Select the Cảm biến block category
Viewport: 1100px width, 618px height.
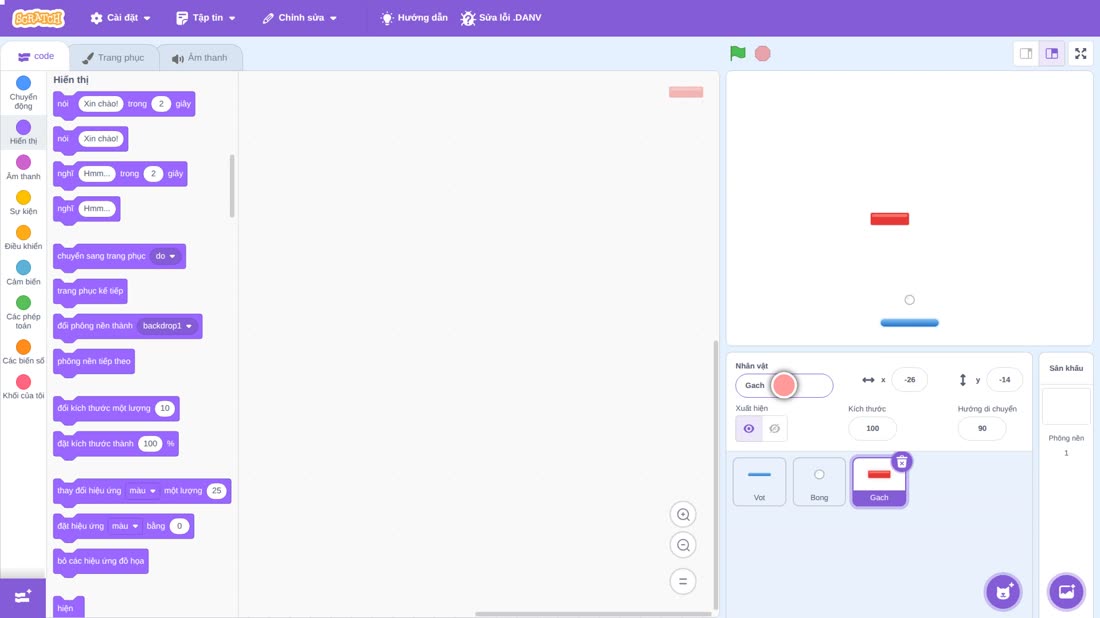[23, 273]
